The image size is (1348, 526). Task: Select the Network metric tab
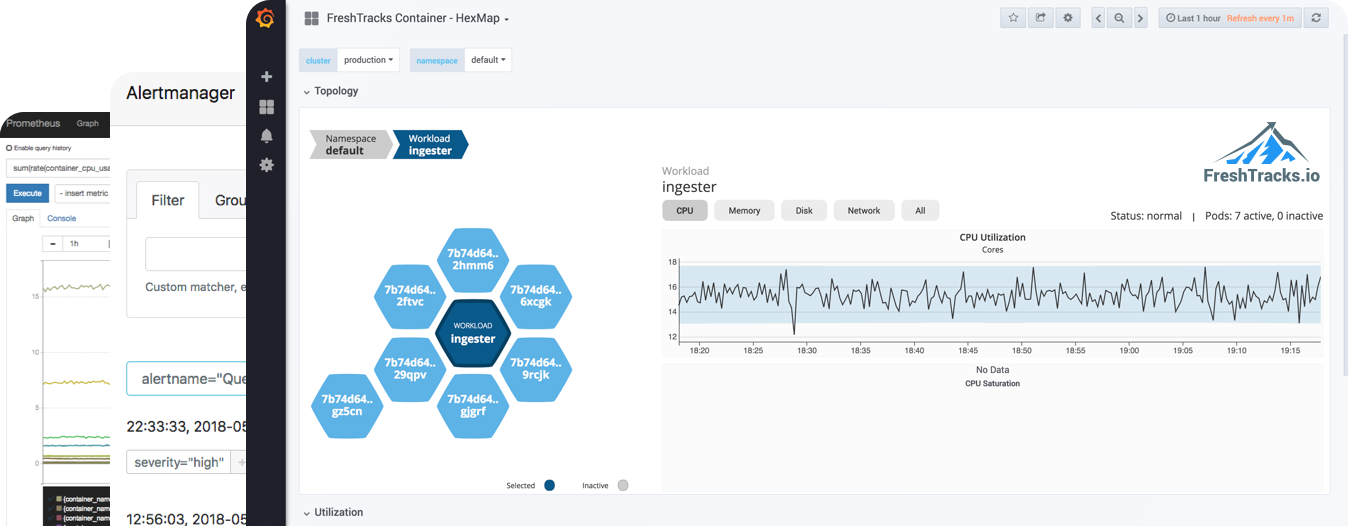pos(864,210)
